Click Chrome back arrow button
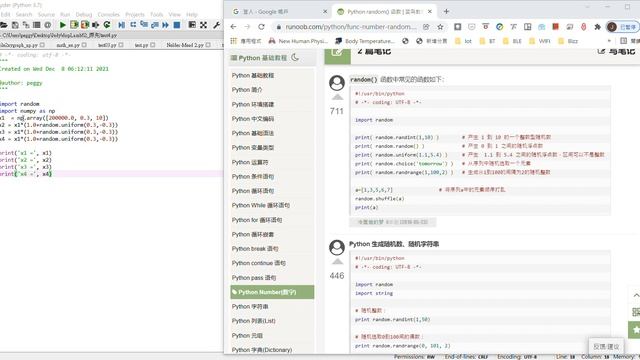This screenshot has height=360, width=640. [x=233, y=27]
